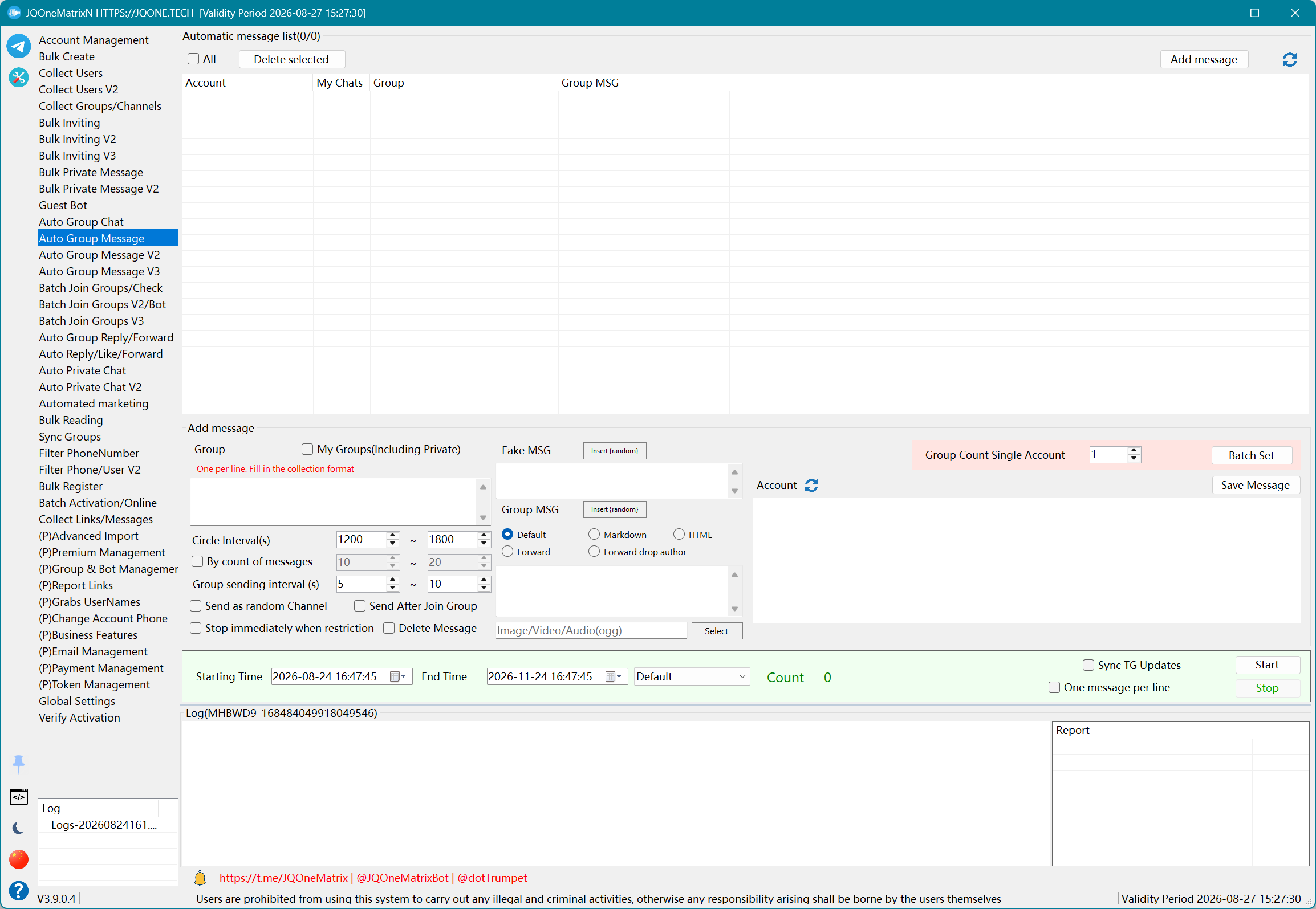Enable Send as random Channel
1316x909 pixels.
coord(196,606)
